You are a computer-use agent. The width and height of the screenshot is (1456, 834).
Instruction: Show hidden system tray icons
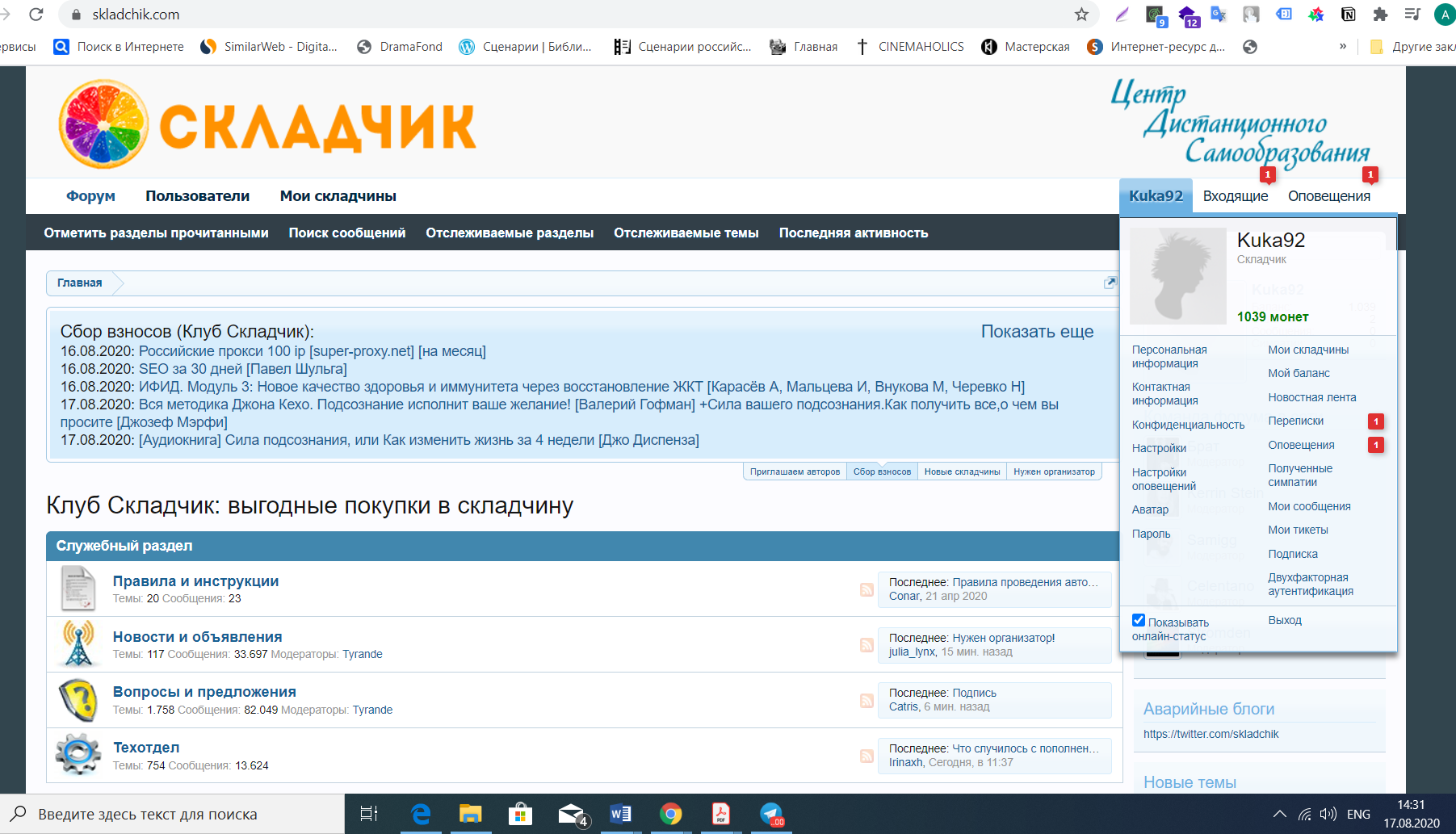[1279, 814]
